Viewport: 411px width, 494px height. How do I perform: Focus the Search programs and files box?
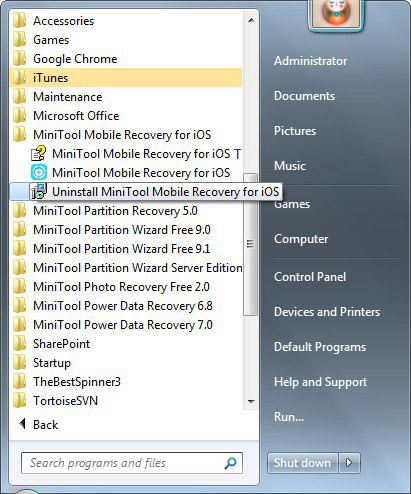(x=132, y=463)
